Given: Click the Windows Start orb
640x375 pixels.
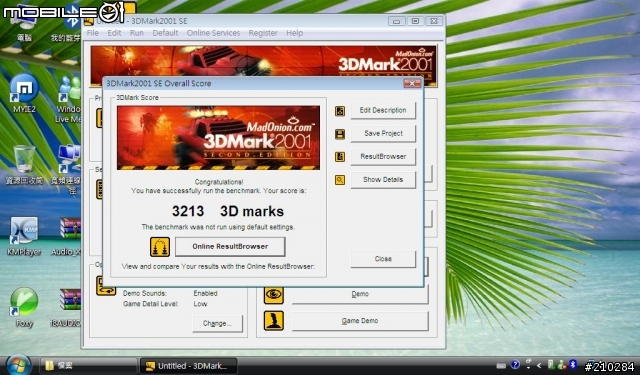Looking at the screenshot, I should tap(18, 365).
